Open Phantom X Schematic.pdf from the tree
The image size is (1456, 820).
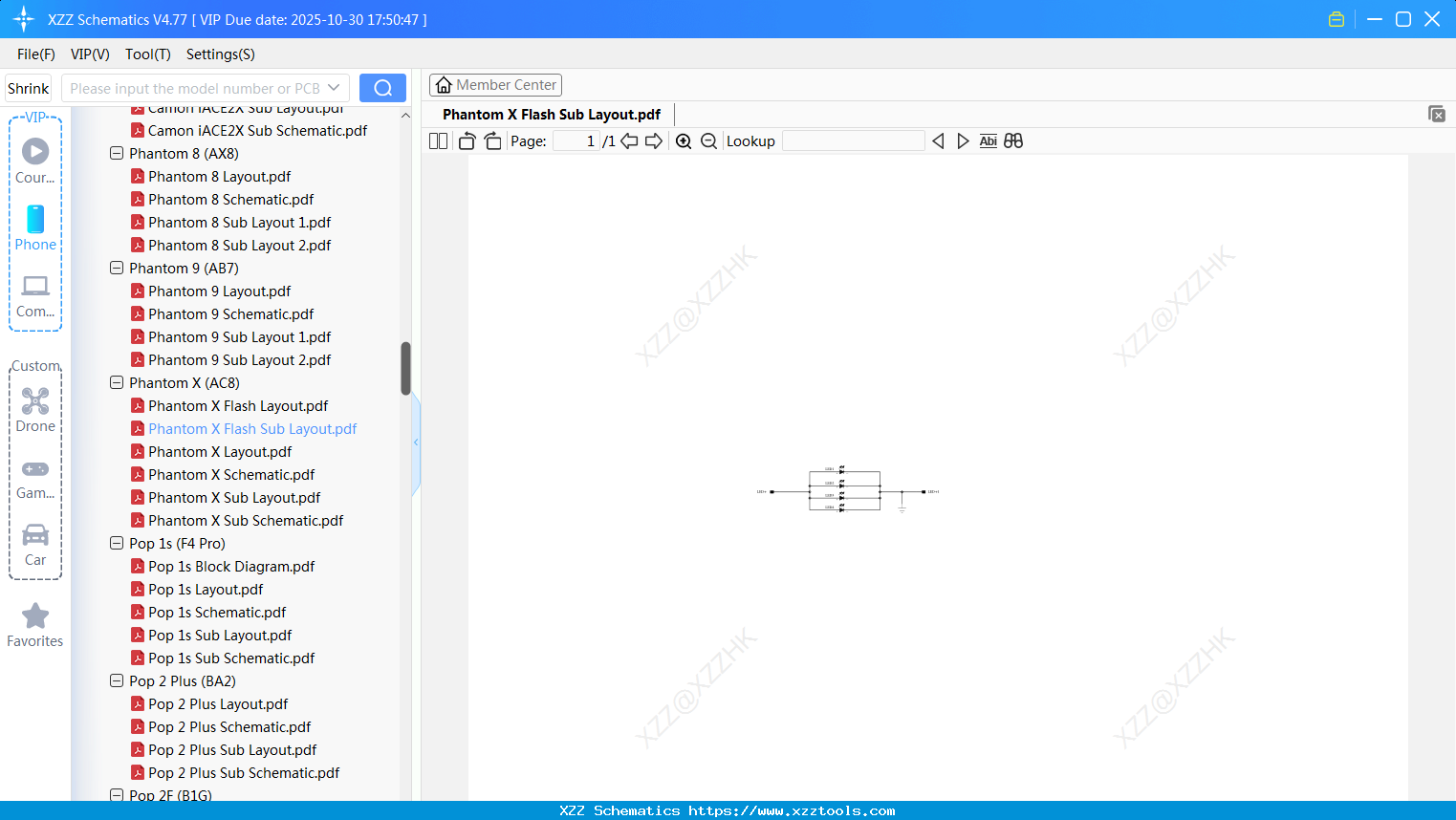click(x=230, y=474)
